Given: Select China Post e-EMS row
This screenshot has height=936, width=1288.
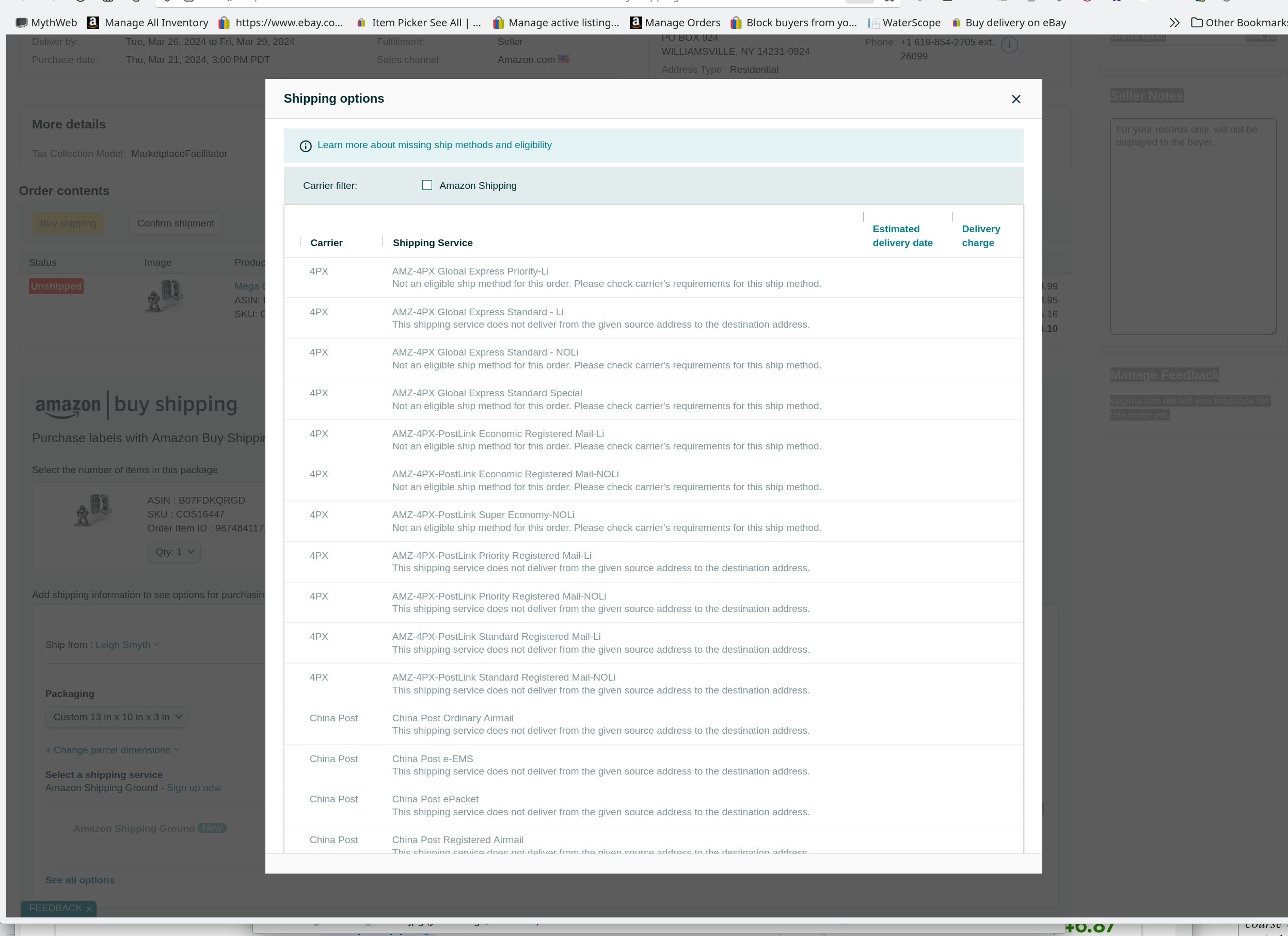Looking at the screenshot, I should tap(653, 765).
